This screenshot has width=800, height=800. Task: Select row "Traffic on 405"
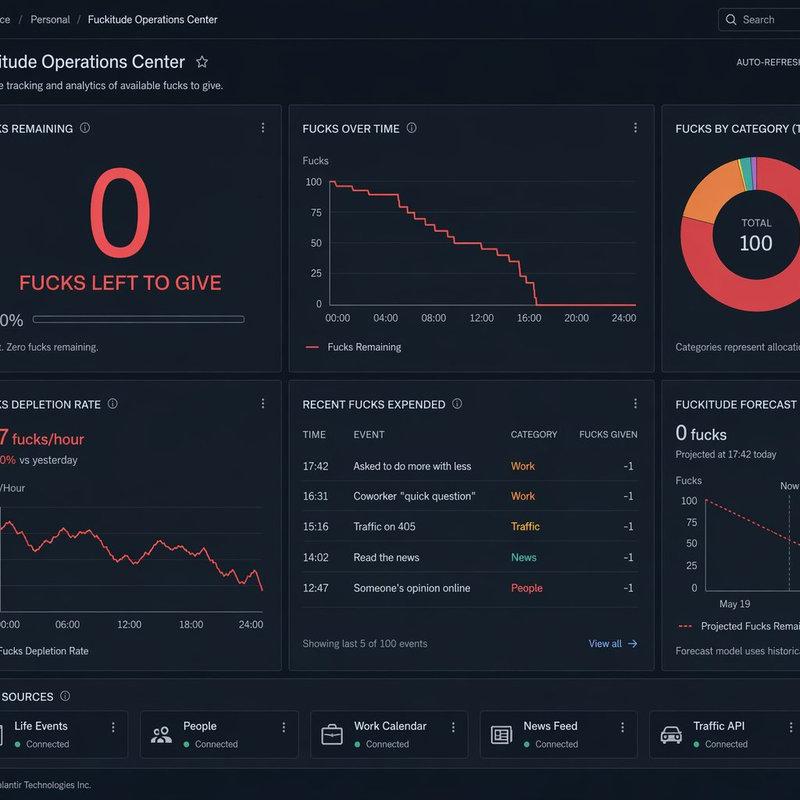tap(470, 527)
